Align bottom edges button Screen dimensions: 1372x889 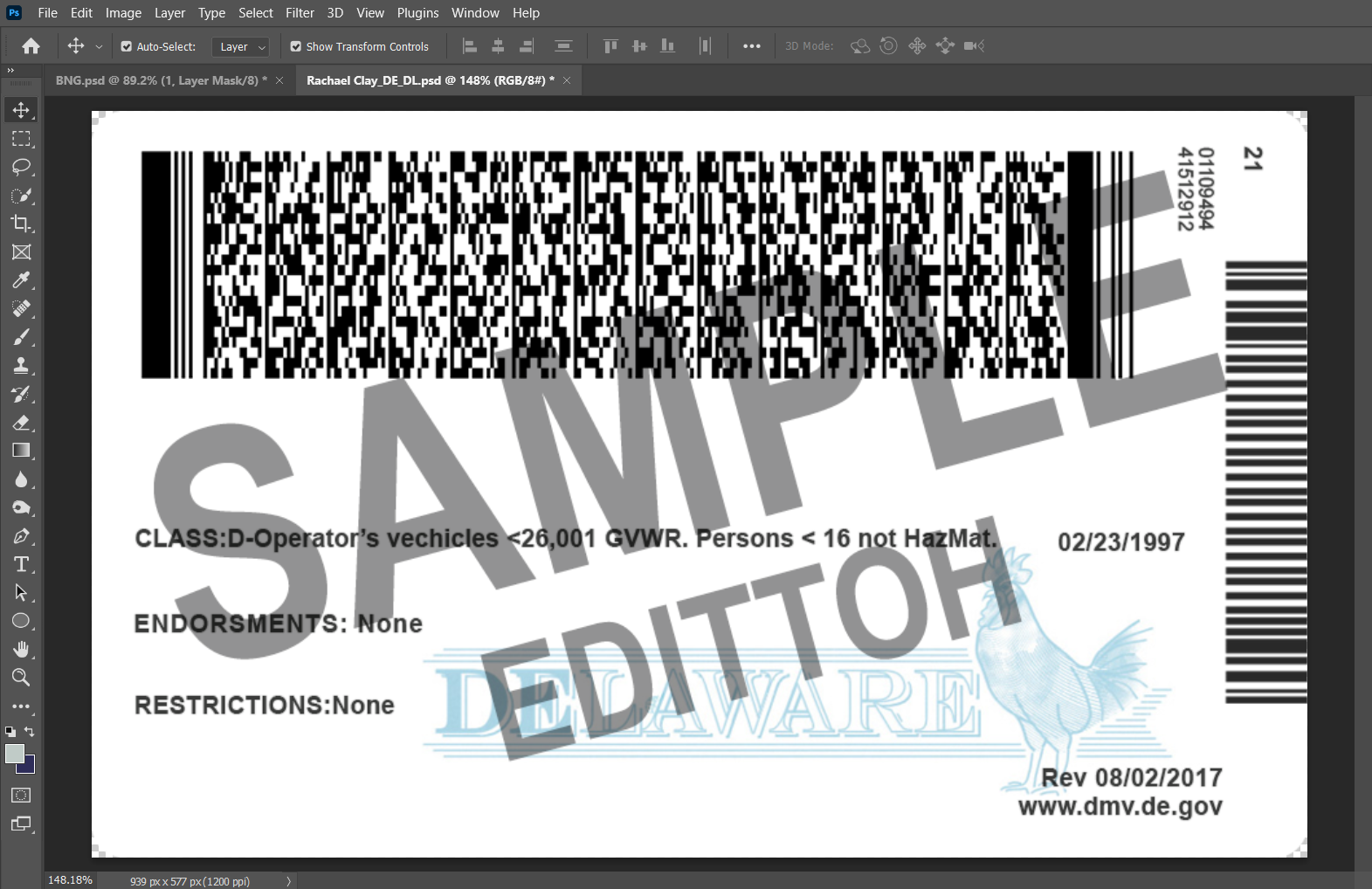(668, 46)
